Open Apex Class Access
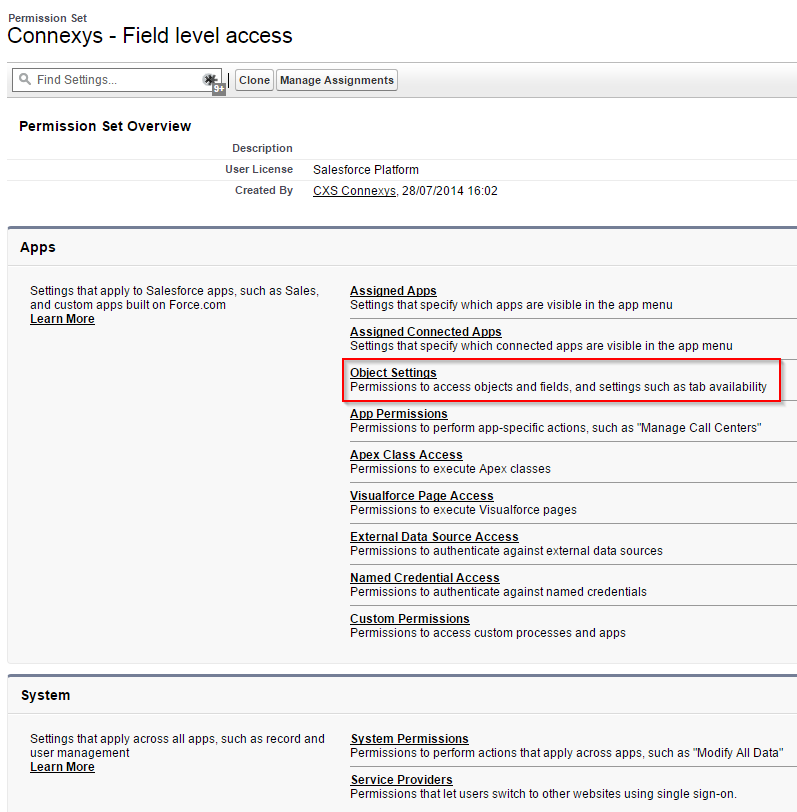Viewport: 797px width, 812px height. [x=406, y=454]
